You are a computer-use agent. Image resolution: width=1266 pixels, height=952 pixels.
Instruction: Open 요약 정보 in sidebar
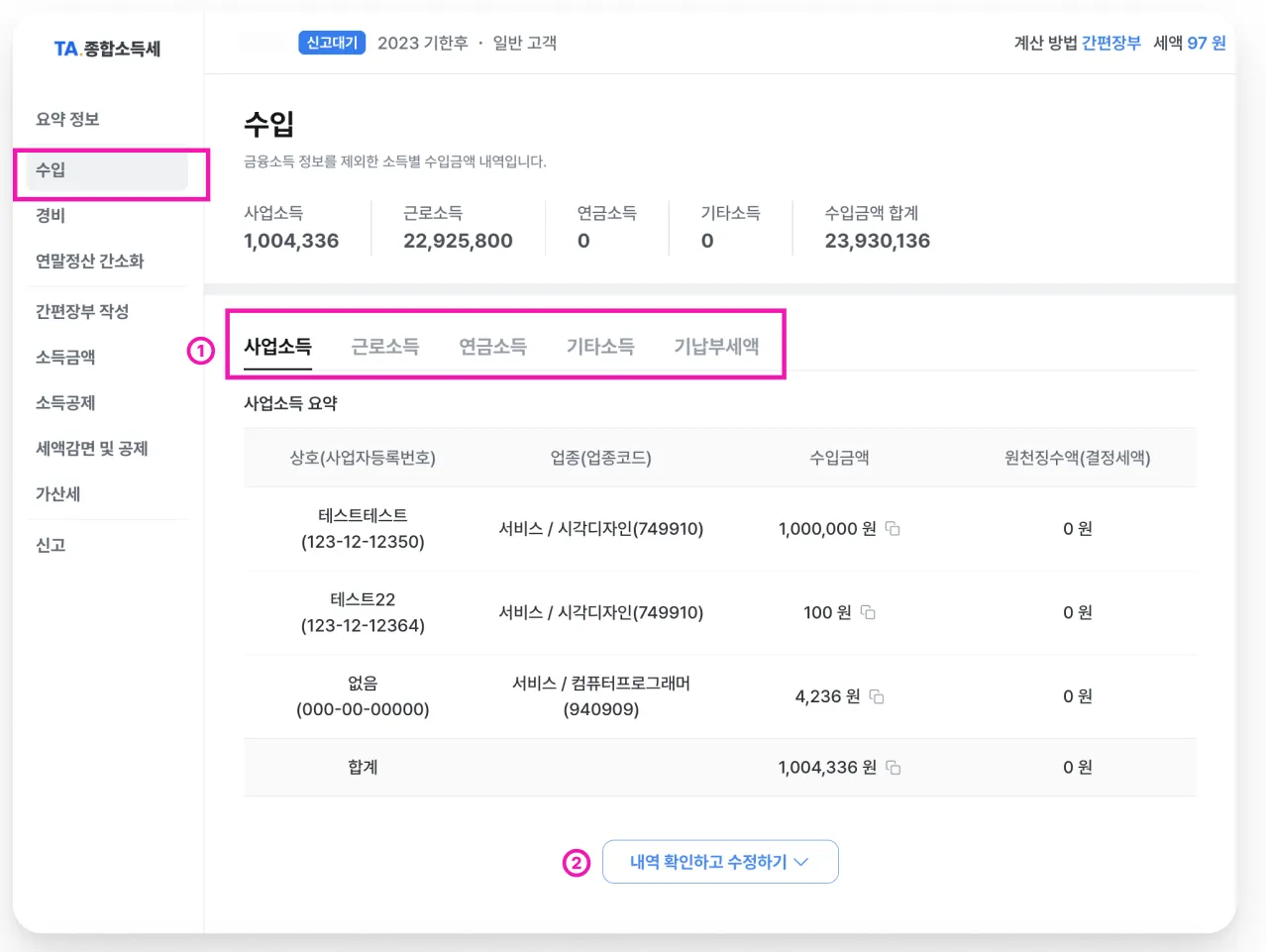click(x=67, y=120)
